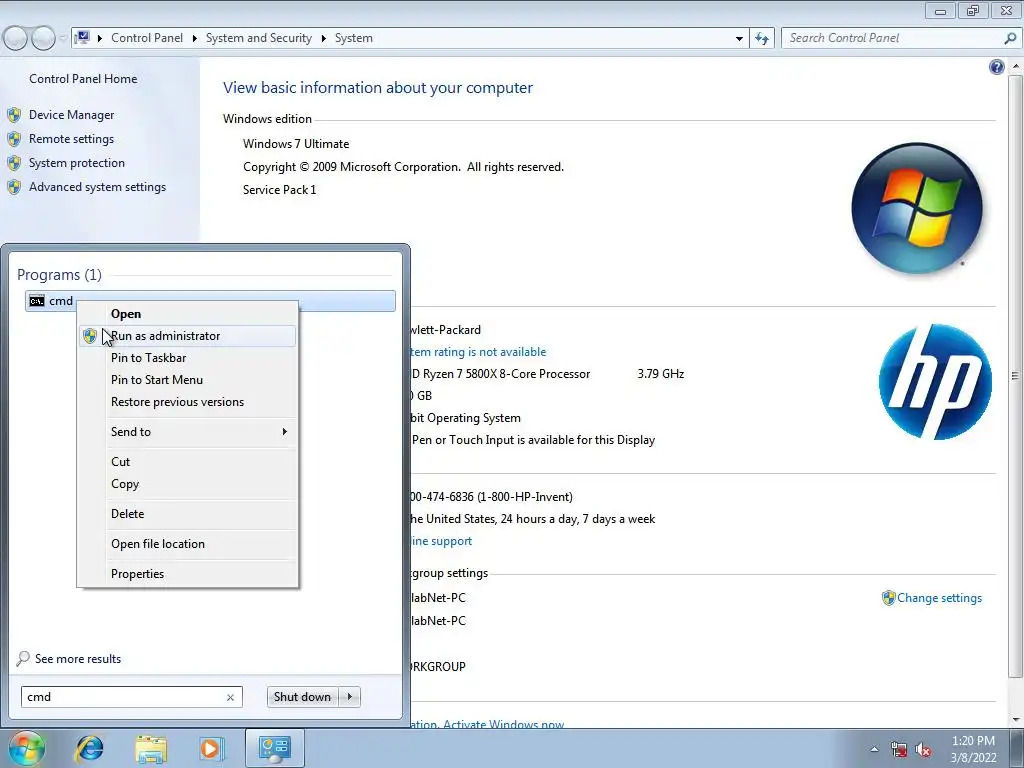Expand the Send to submenu

187,432
